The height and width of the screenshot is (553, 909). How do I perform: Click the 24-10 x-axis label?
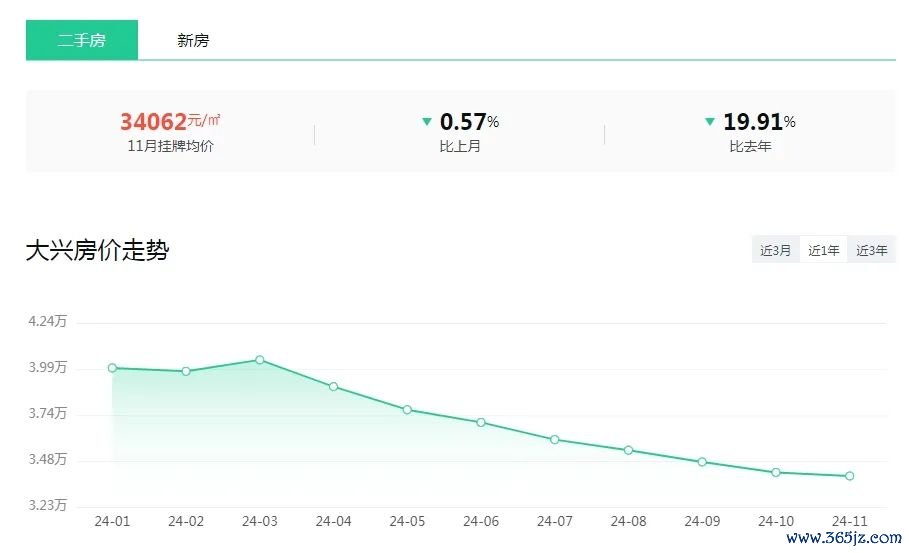click(x=776, y=521)
